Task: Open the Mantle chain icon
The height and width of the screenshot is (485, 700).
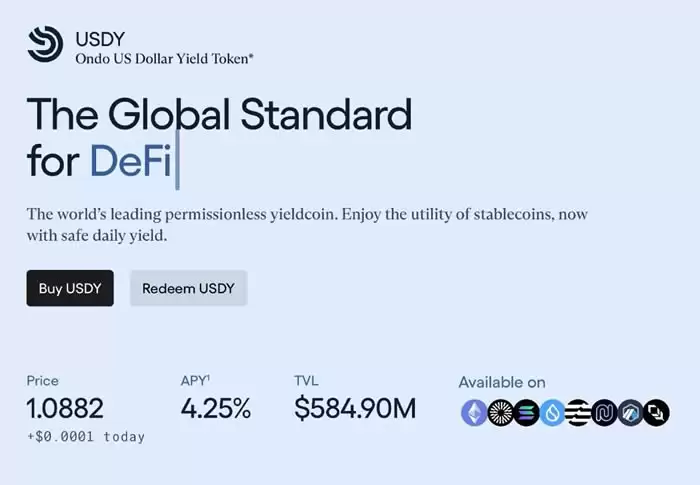Action: 500,412
